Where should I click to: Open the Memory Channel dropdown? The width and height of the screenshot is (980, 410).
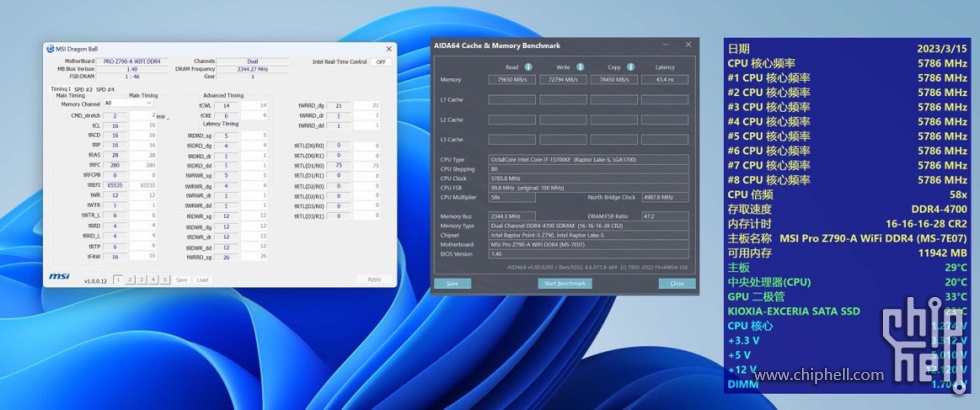click(x=128, y=103)
